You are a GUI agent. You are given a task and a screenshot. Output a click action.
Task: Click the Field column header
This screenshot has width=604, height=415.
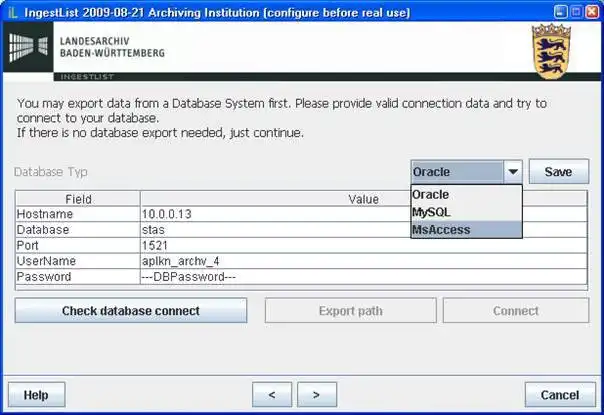pyautogui.click(x=78, y=199)
